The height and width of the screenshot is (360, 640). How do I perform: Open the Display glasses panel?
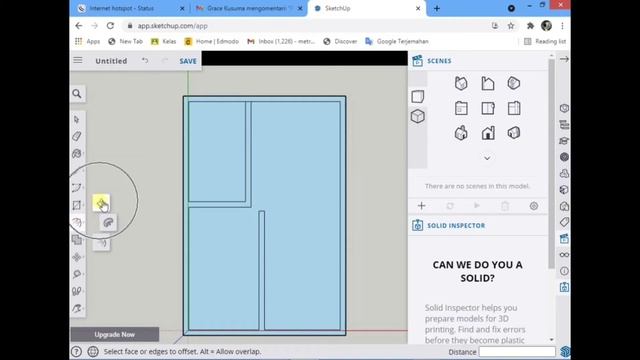tap(564, 255)
